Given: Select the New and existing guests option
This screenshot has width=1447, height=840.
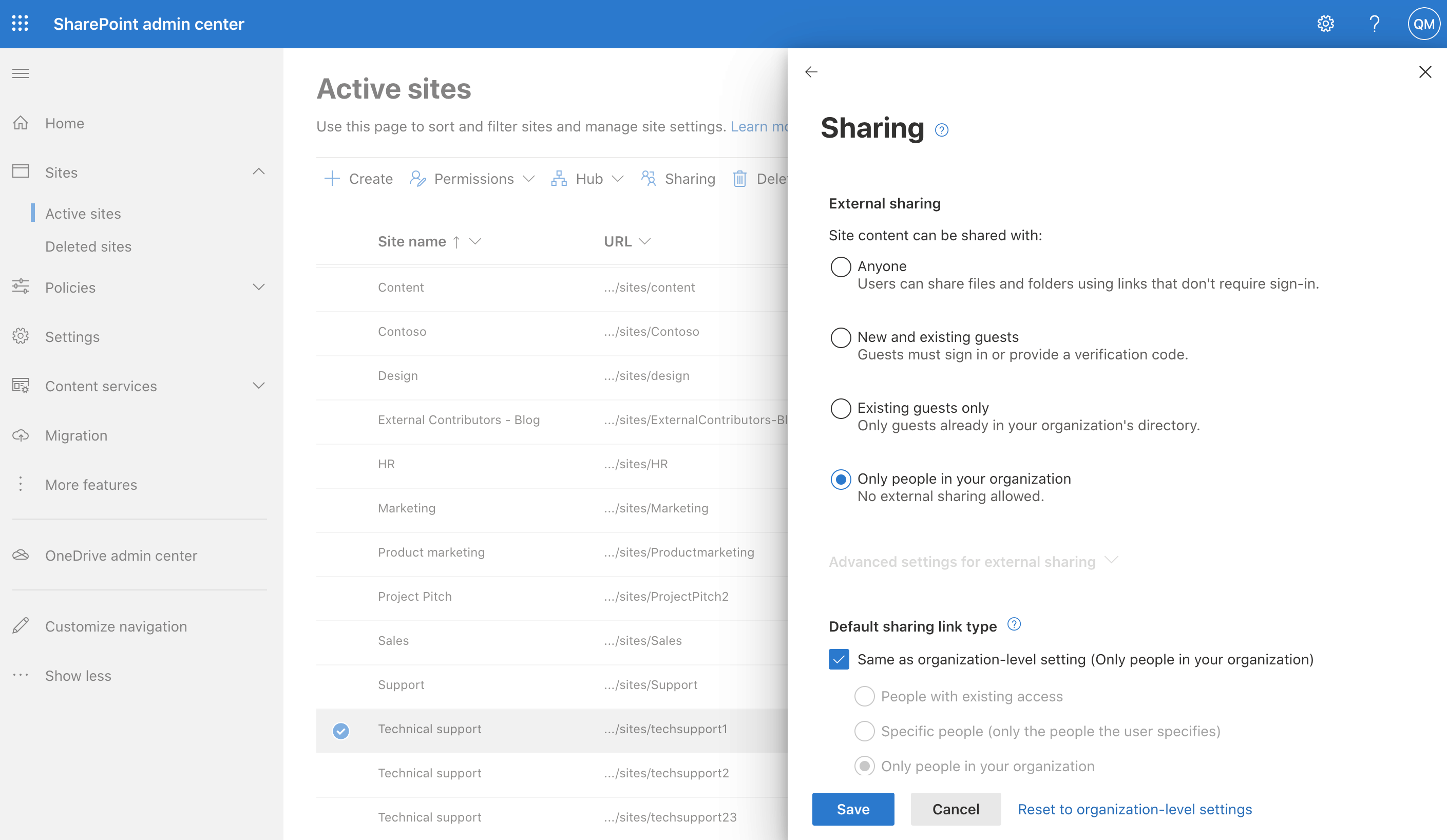Looking at the screenshot, I should pos(839,337).
